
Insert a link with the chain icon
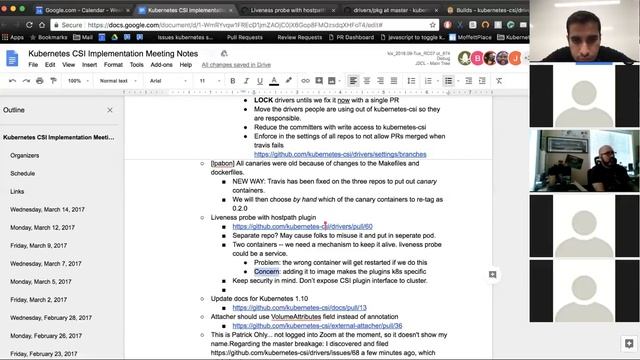click(305, 81)
